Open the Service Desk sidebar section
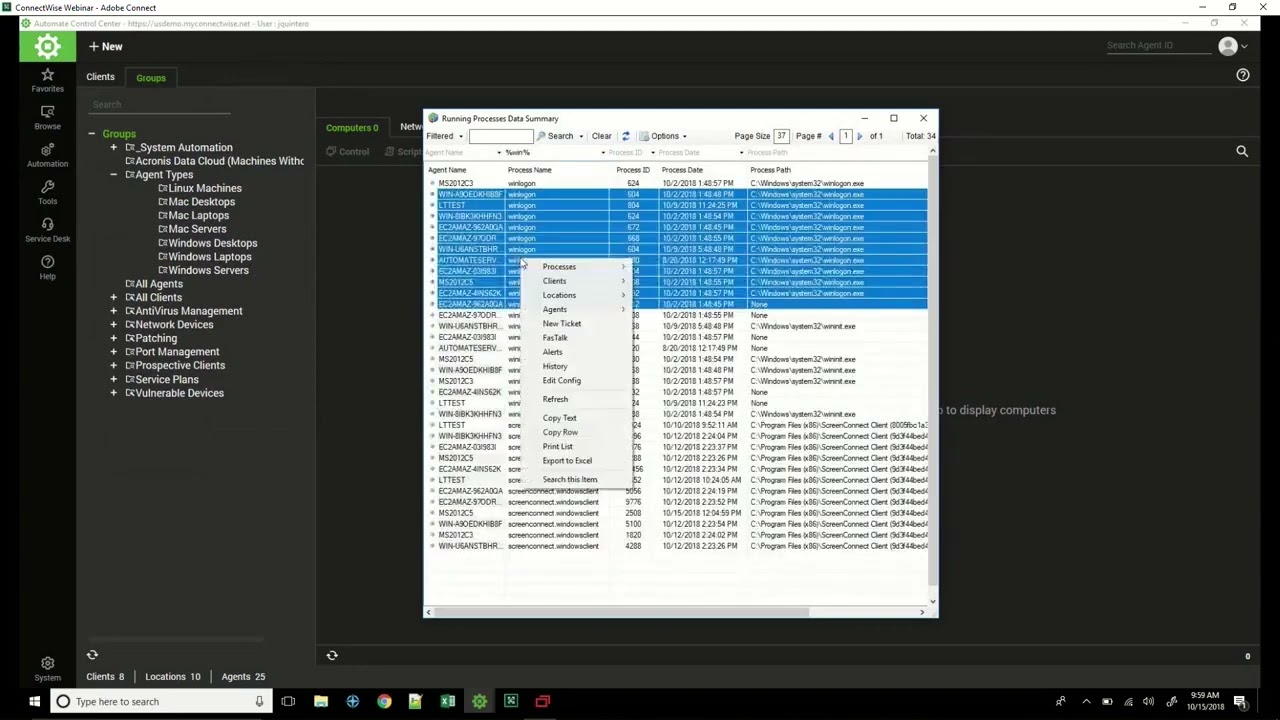The height and width of the screenshot is (720, 1280). click(47, 230)
